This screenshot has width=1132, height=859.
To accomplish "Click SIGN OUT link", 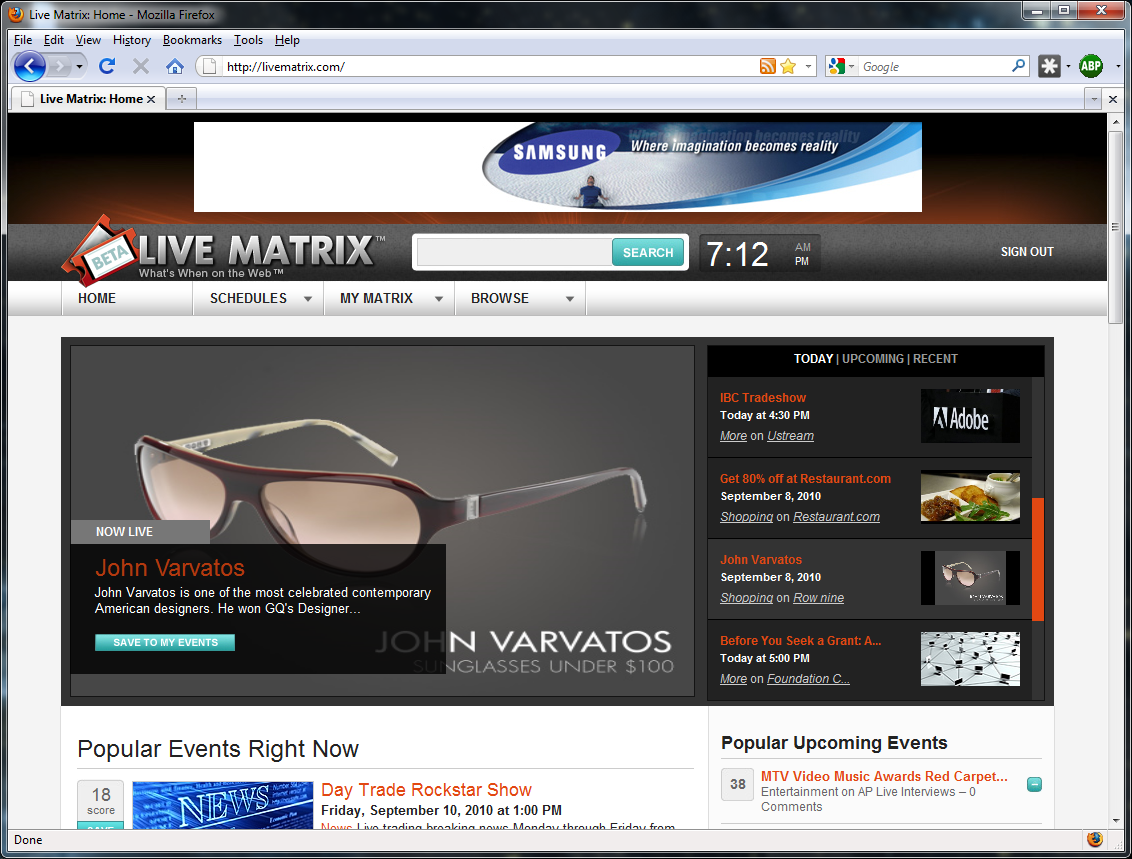I will [x=1027, y=252].
